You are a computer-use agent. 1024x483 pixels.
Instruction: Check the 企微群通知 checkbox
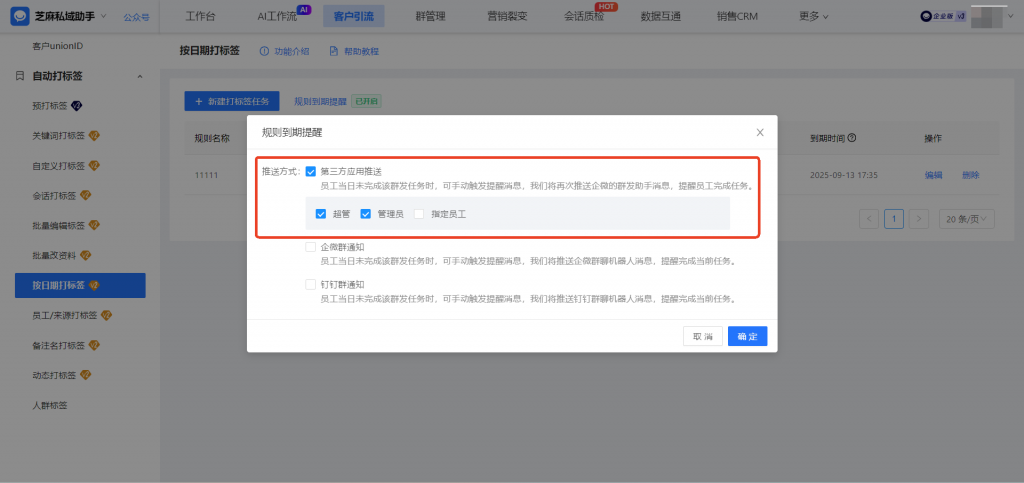[x=311, y=247]
